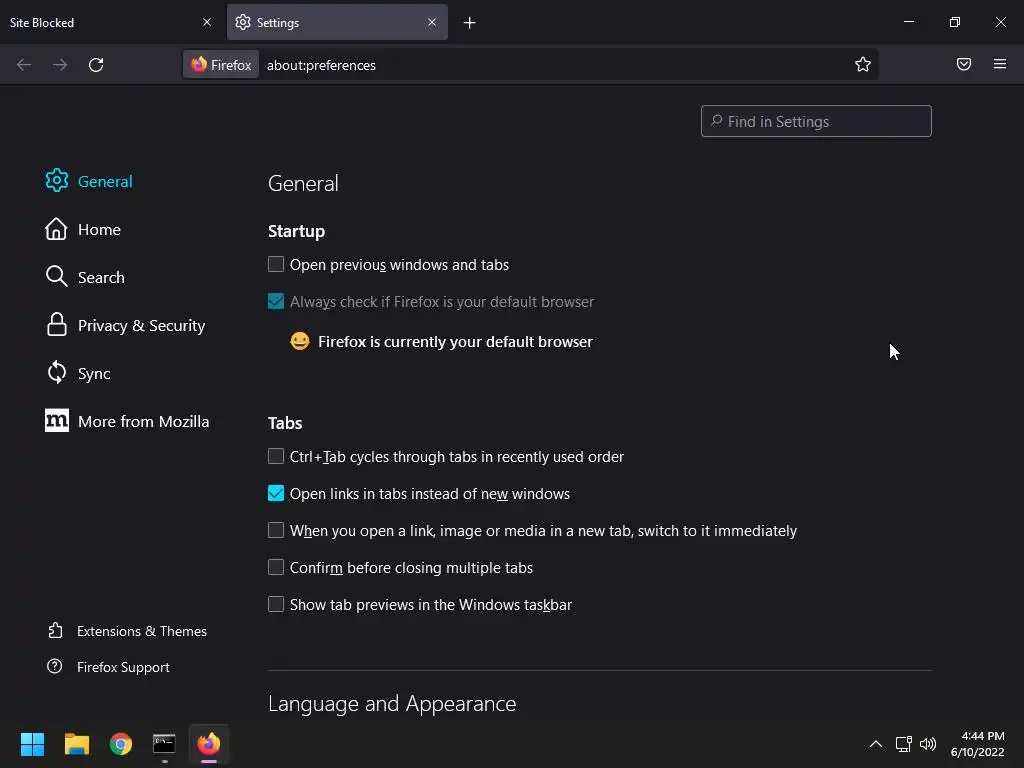The image size is (1024, 768).
Task: Open Sync settings category
Action: point(78,373)
